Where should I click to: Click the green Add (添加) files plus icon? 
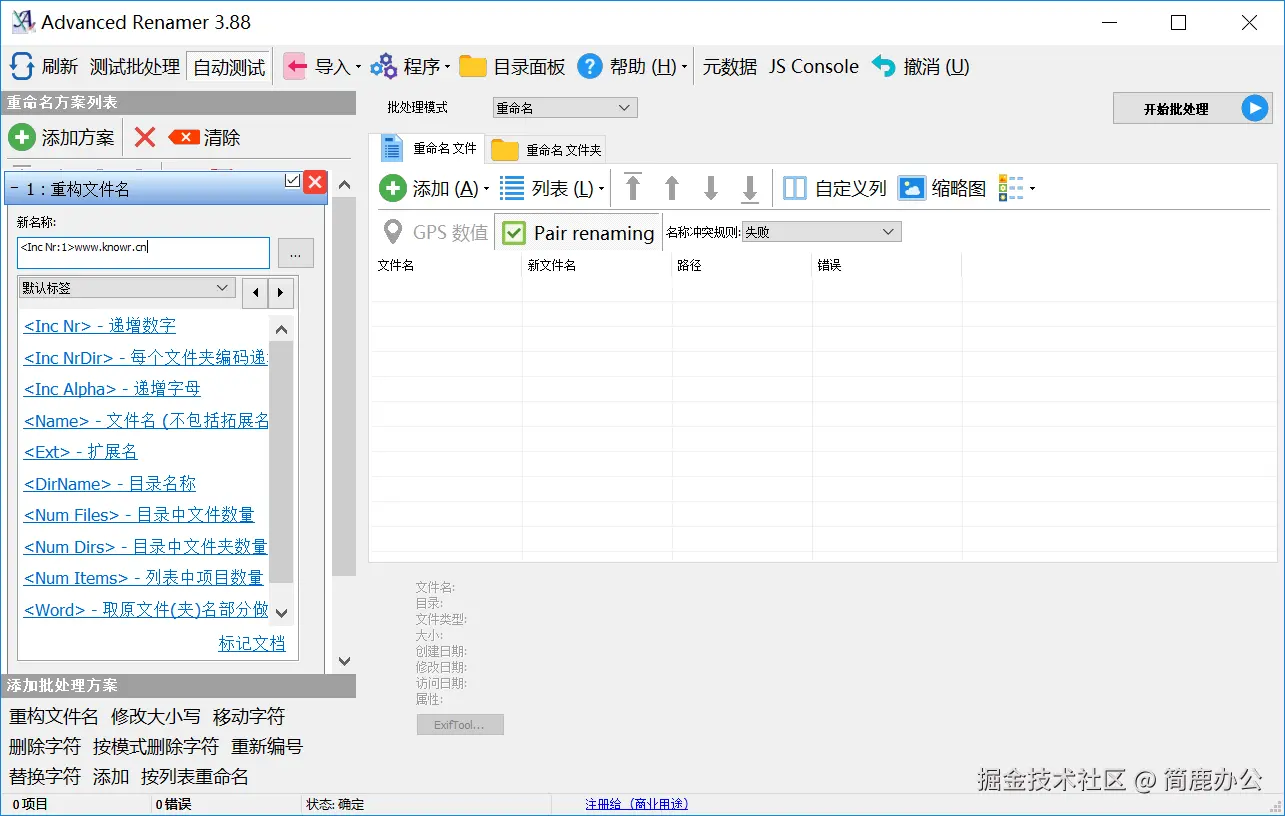(x=393, y=188)
